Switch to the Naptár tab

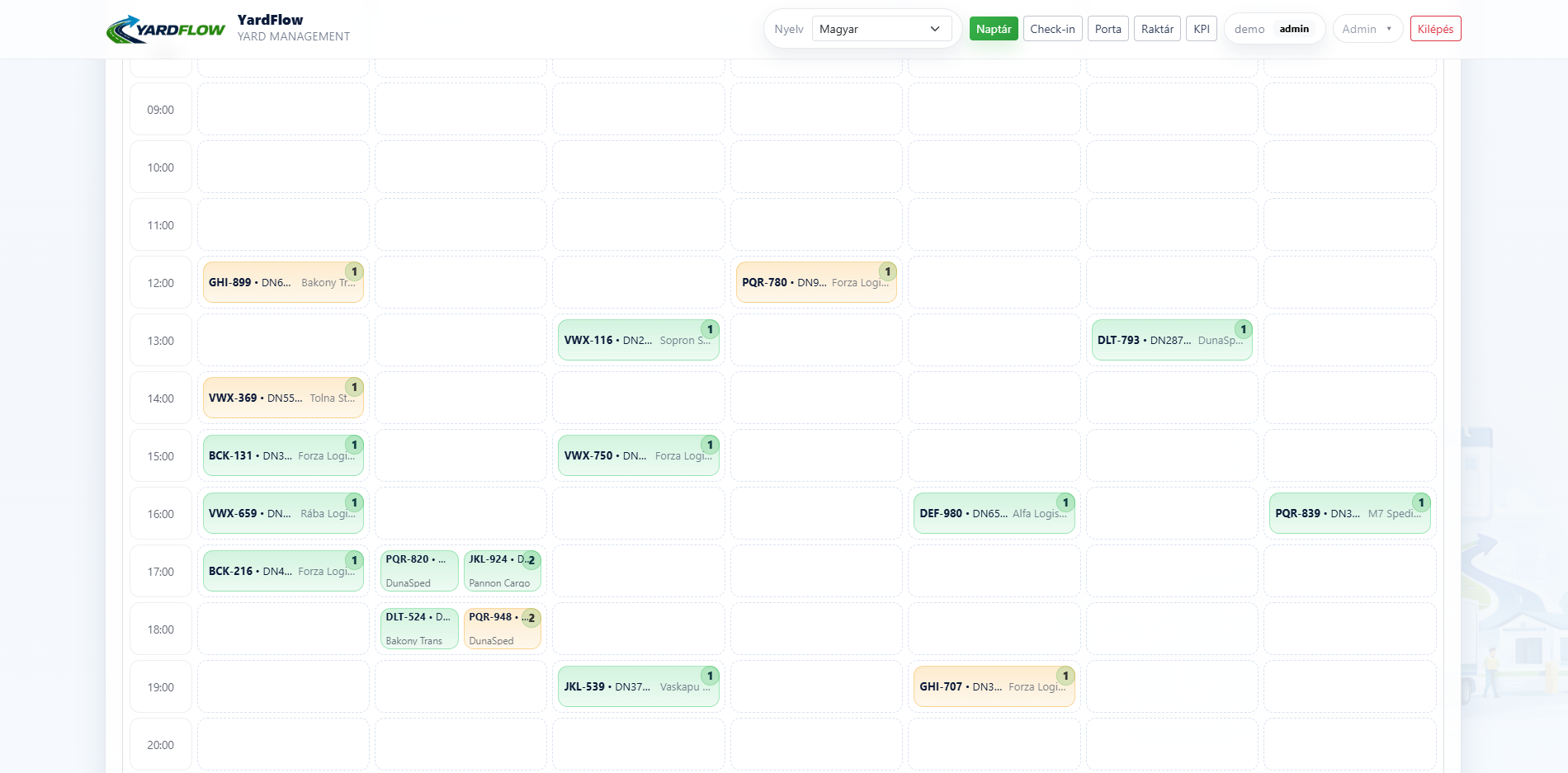click(993, 29)
